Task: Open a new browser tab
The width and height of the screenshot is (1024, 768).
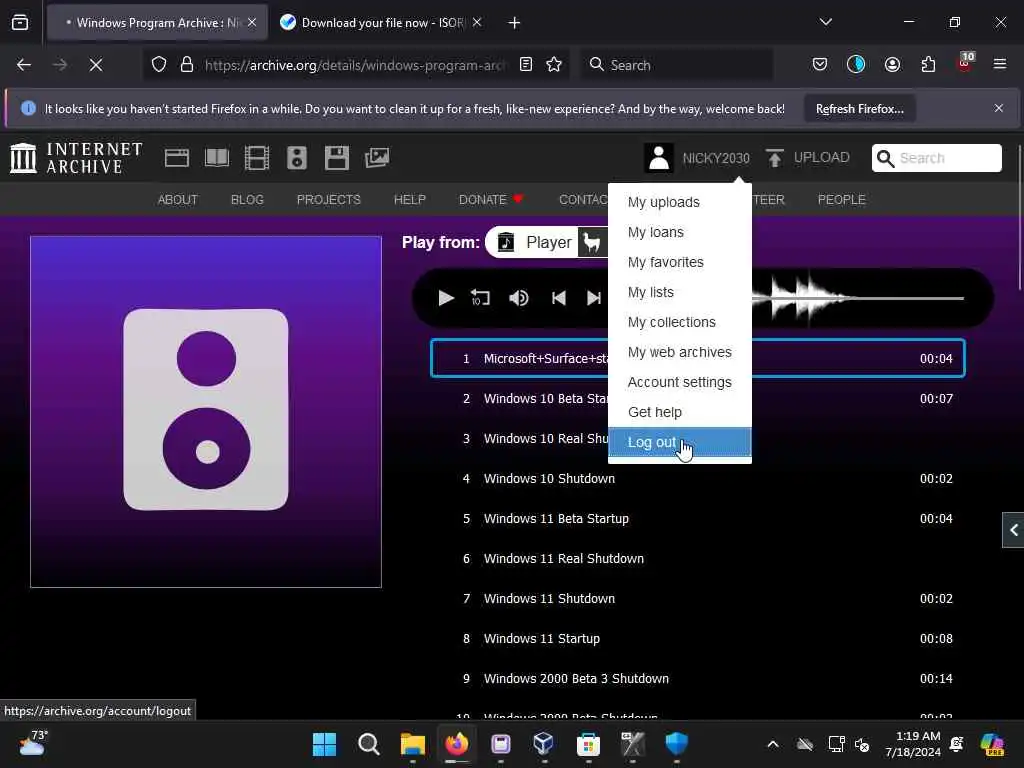Action: click(514, 23)
